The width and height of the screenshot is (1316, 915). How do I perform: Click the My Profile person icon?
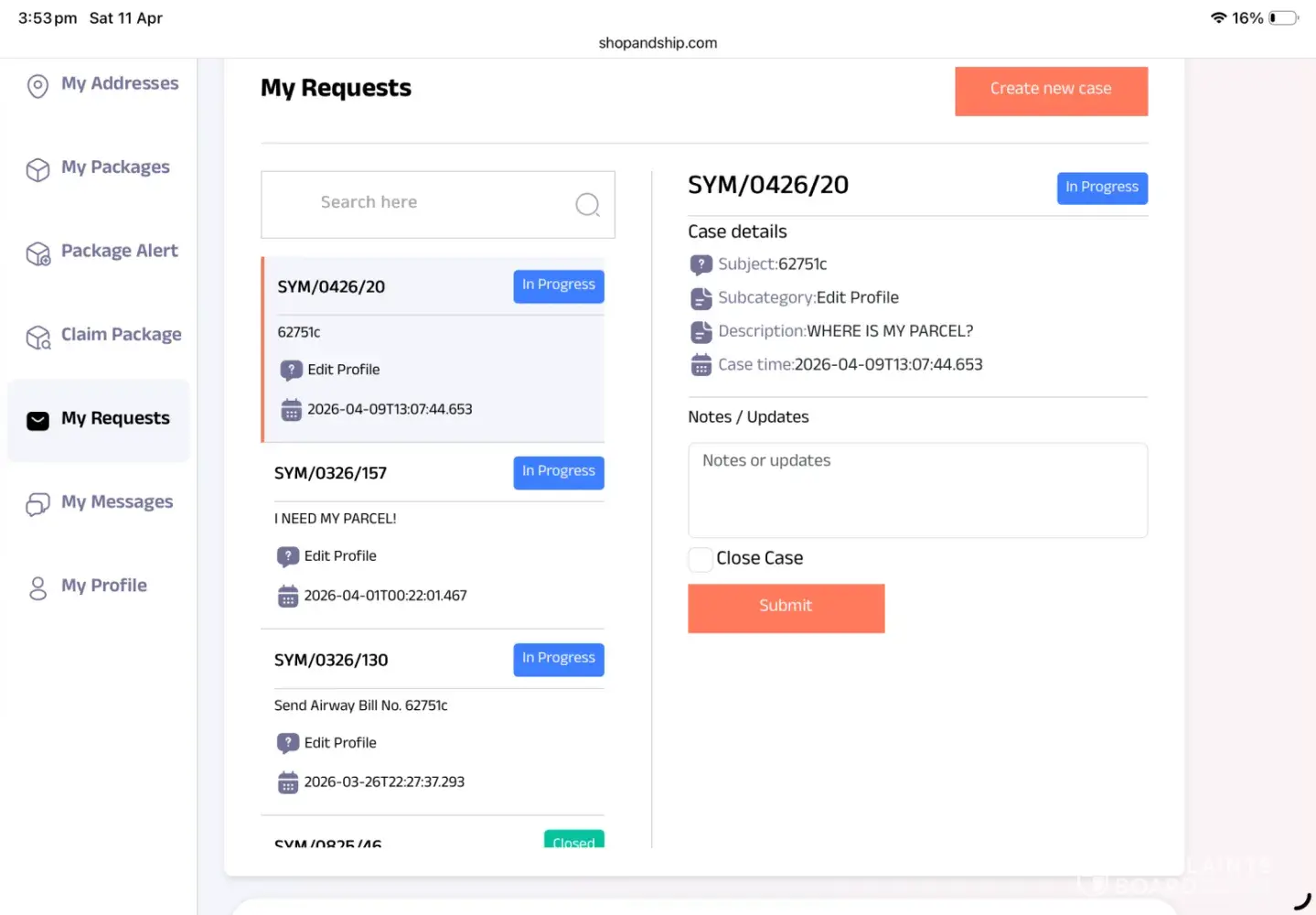click(37, 588)
